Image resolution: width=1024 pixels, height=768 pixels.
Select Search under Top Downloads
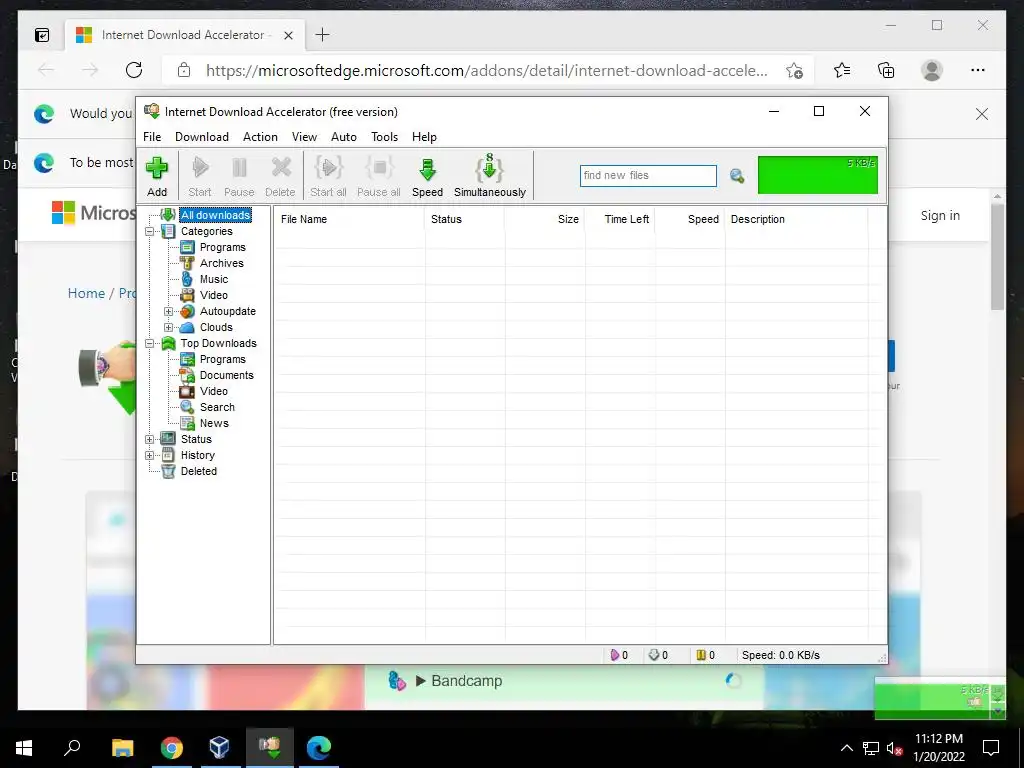pos(217,407)
